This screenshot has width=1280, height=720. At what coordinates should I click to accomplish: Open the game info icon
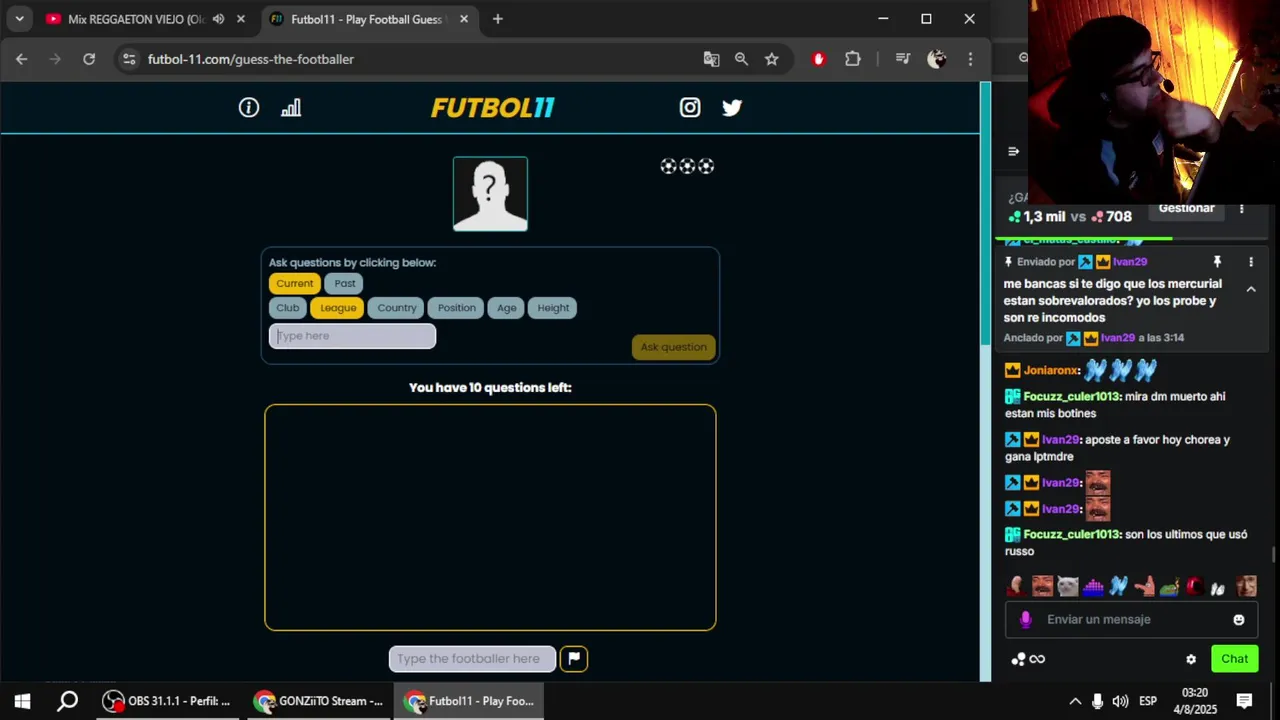(249, 107)
